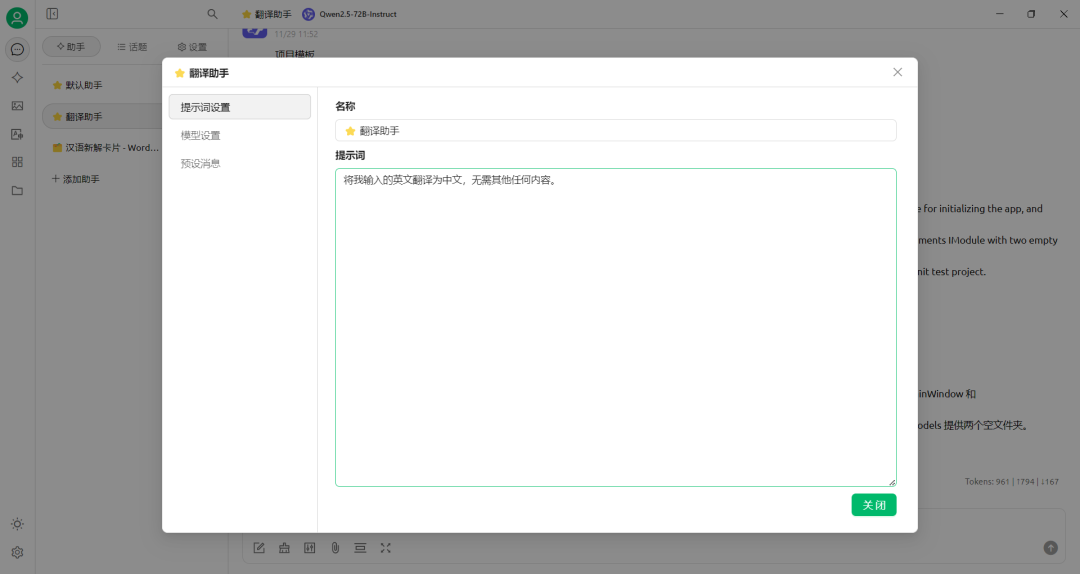Open the mini apps grid icon

(x=17, y=162)
